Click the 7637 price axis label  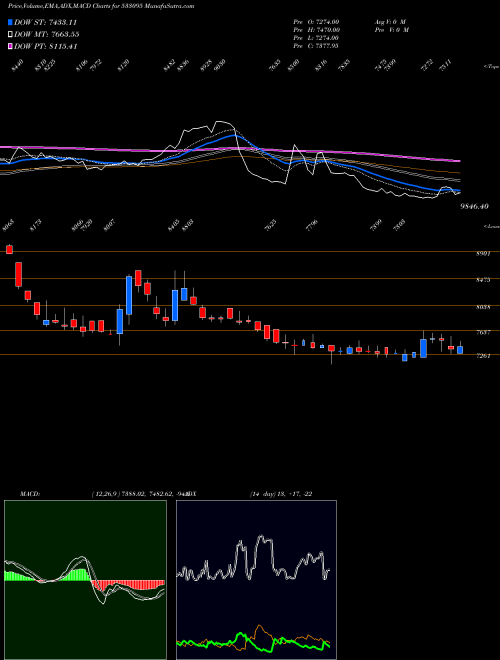tap(482, 333)
